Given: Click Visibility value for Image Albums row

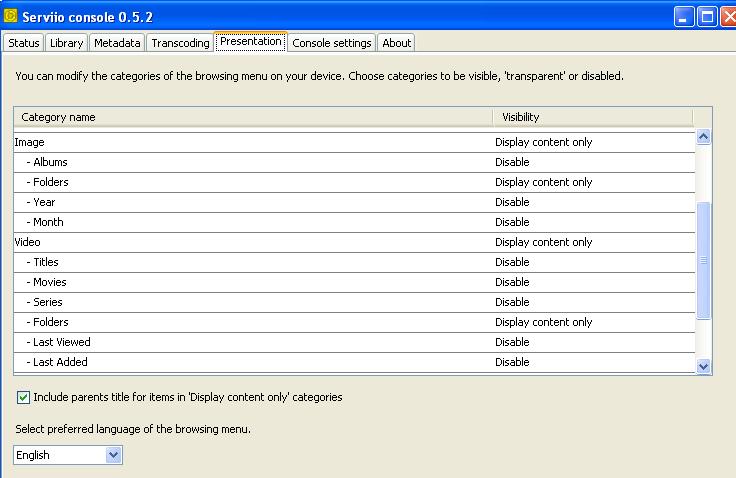Looking at the screenshot, I should click(x=512, y=162).
